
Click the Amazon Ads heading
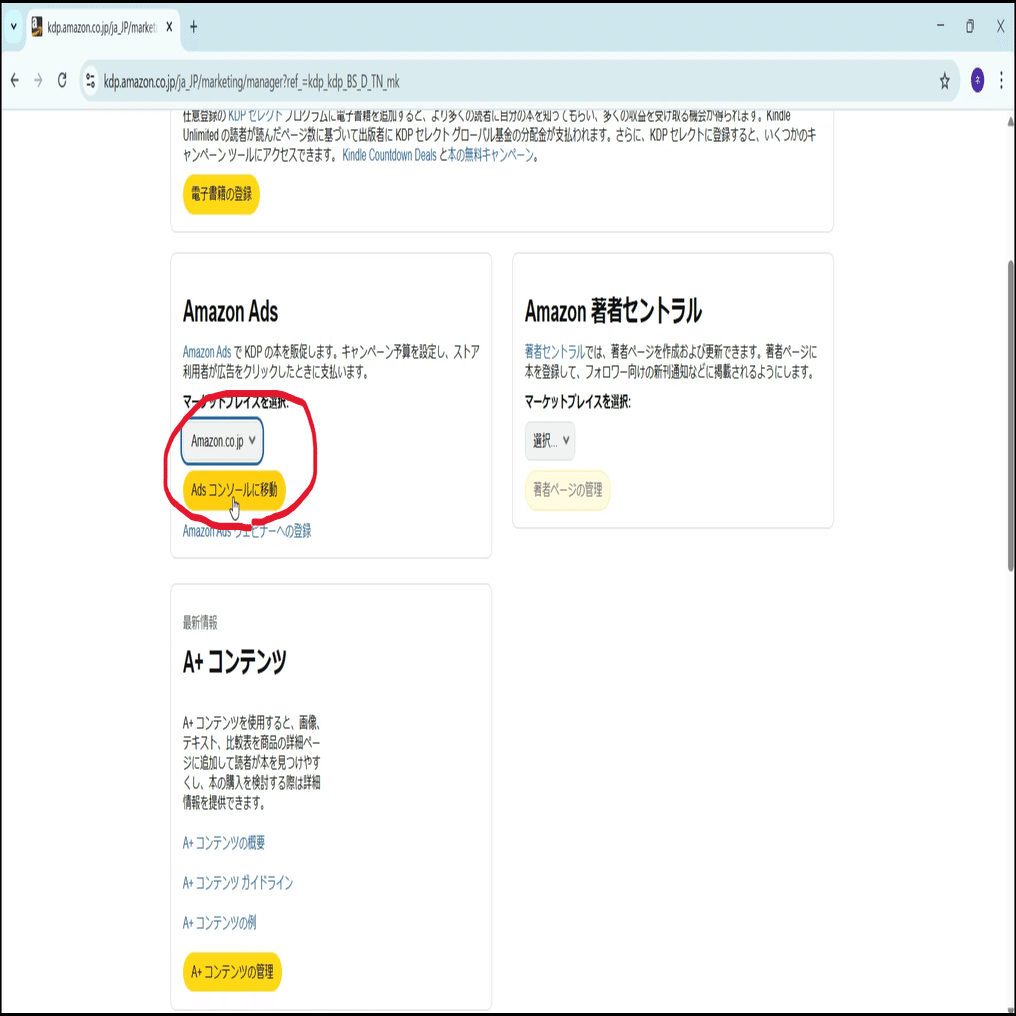230,312
